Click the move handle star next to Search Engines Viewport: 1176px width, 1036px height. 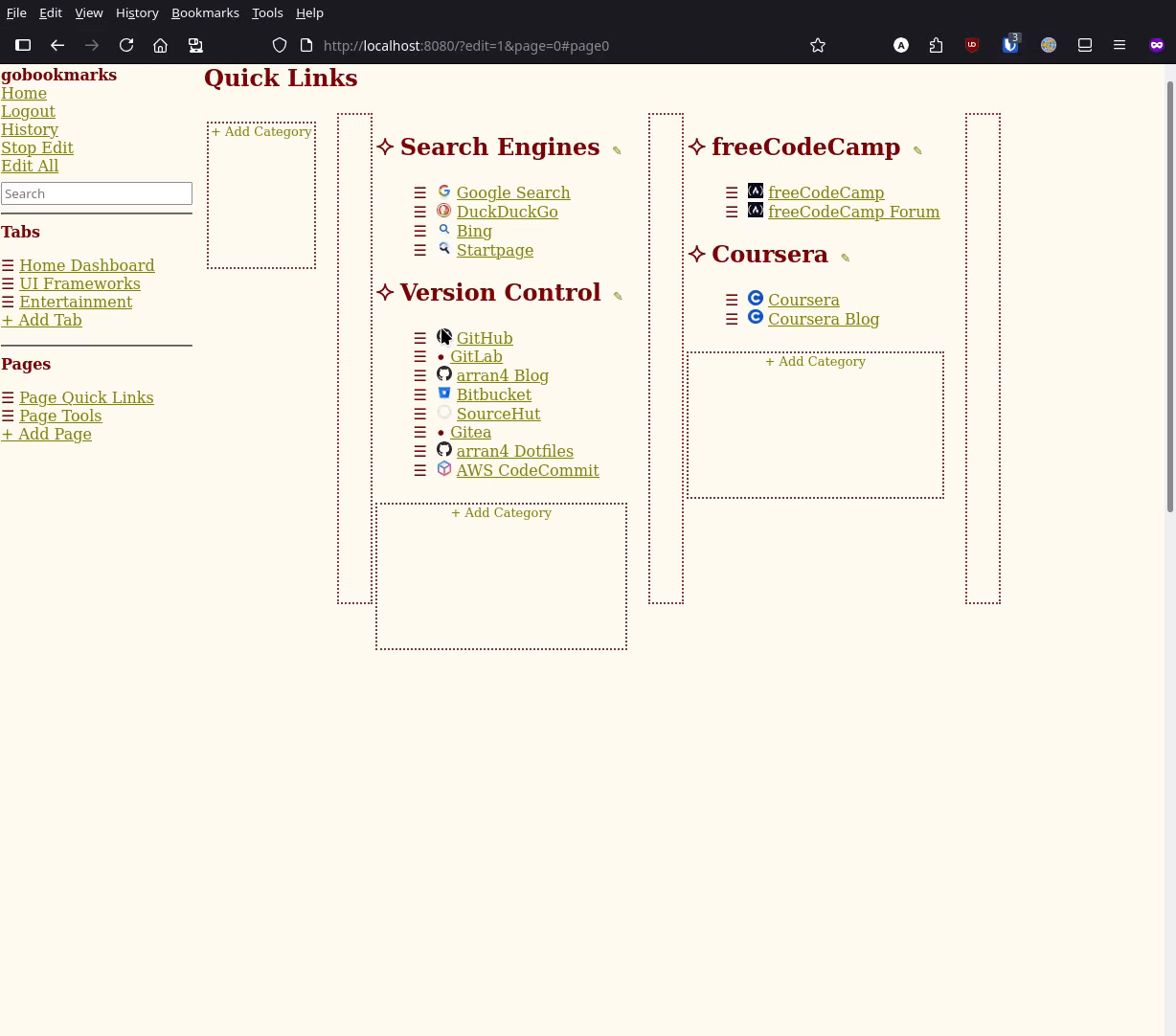(x=385, y=147)
